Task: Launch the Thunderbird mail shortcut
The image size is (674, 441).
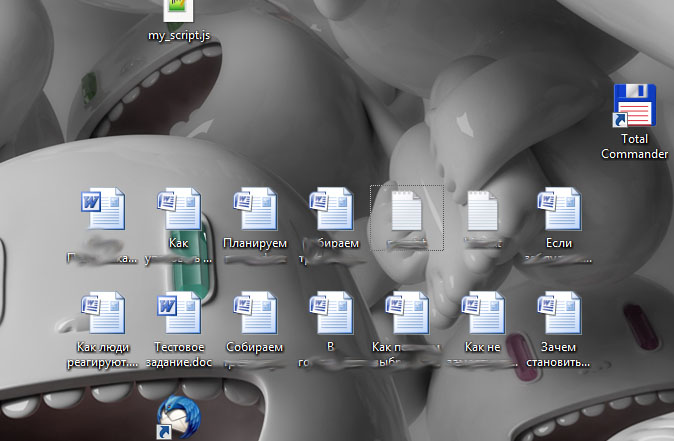Action: (x=178, y=417)
